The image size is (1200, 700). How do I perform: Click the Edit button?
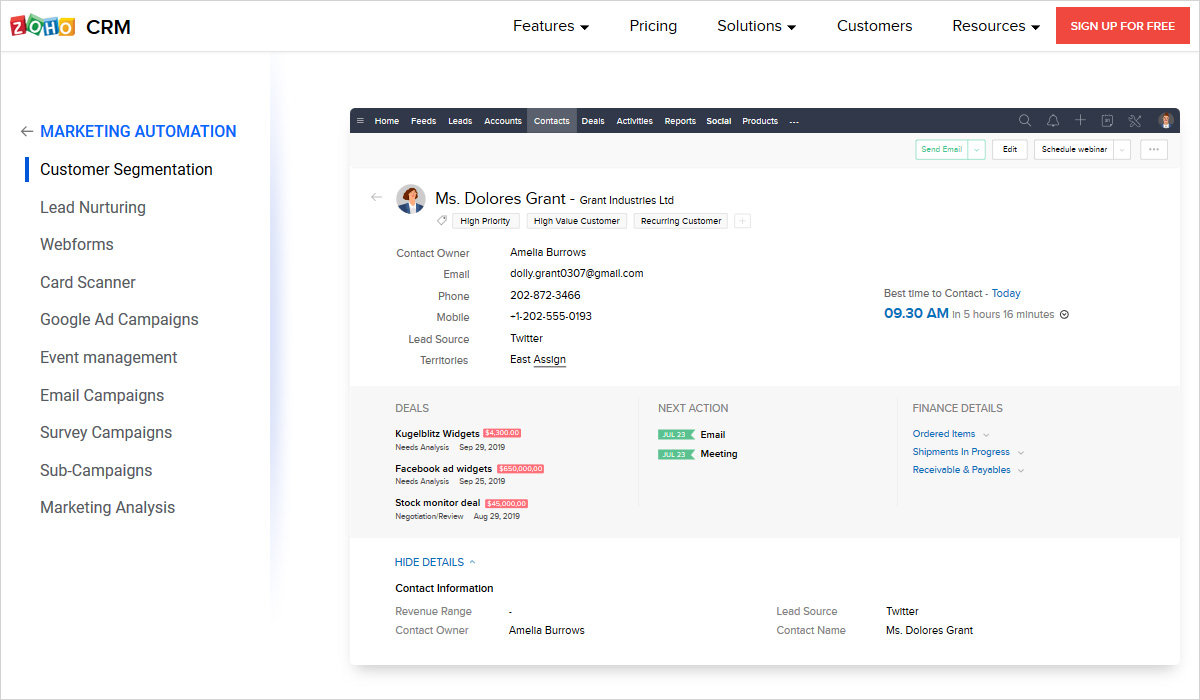(x=1010, y=149)
